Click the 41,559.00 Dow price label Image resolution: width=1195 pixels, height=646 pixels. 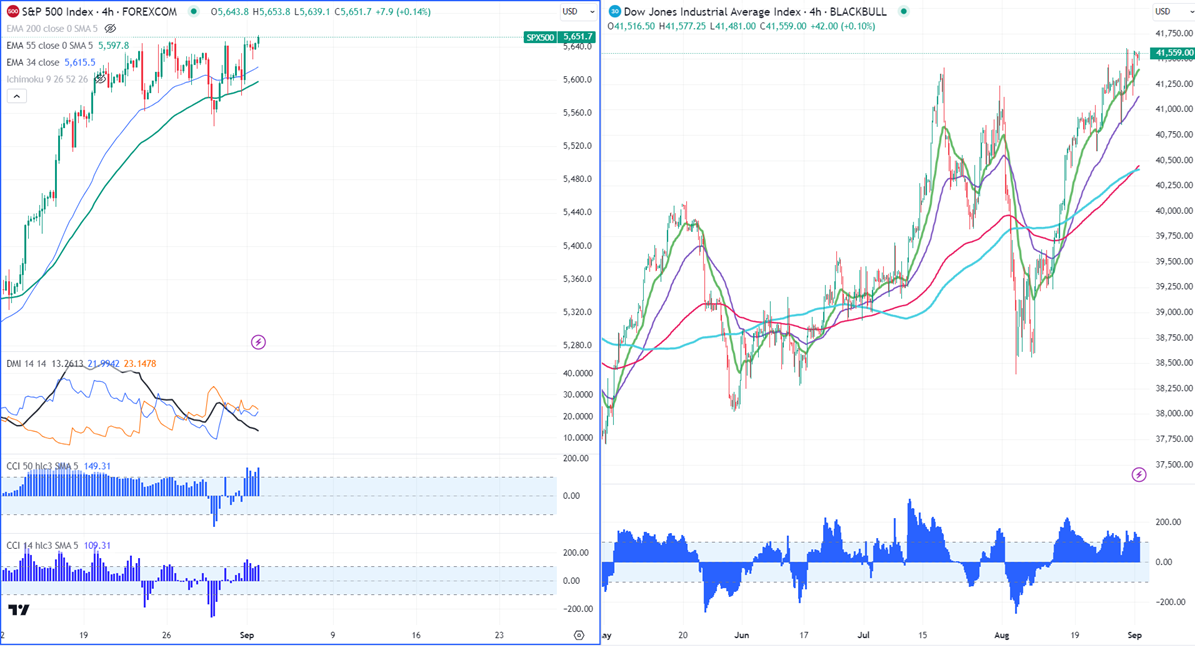tap(1172, 53)
